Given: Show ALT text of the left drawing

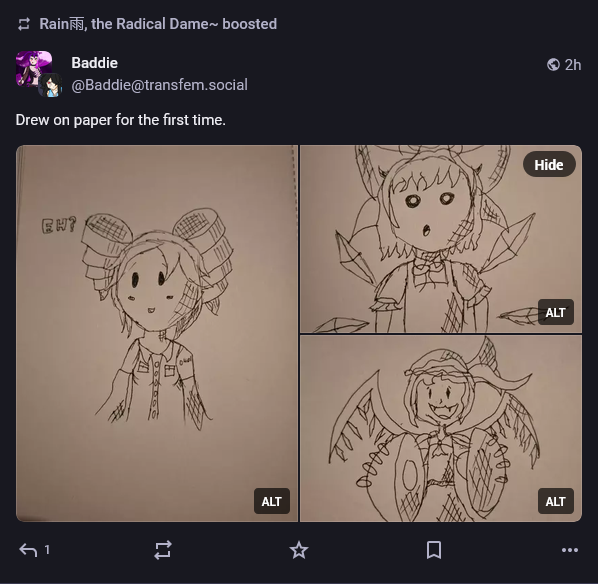Looking at the screenshot, I should (x=272, y=501).
